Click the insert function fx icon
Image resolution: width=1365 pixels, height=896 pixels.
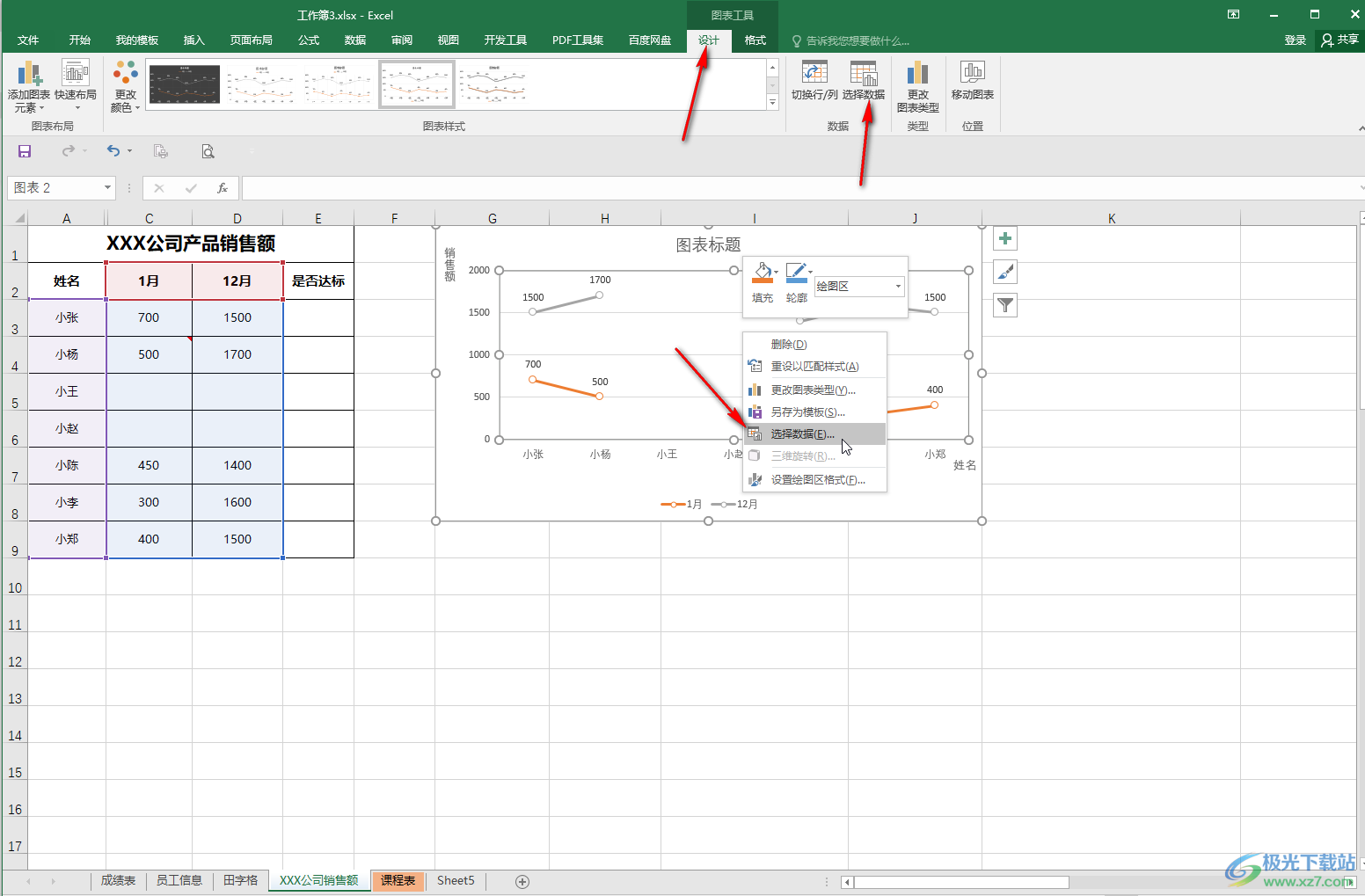[x=223, y=187]
